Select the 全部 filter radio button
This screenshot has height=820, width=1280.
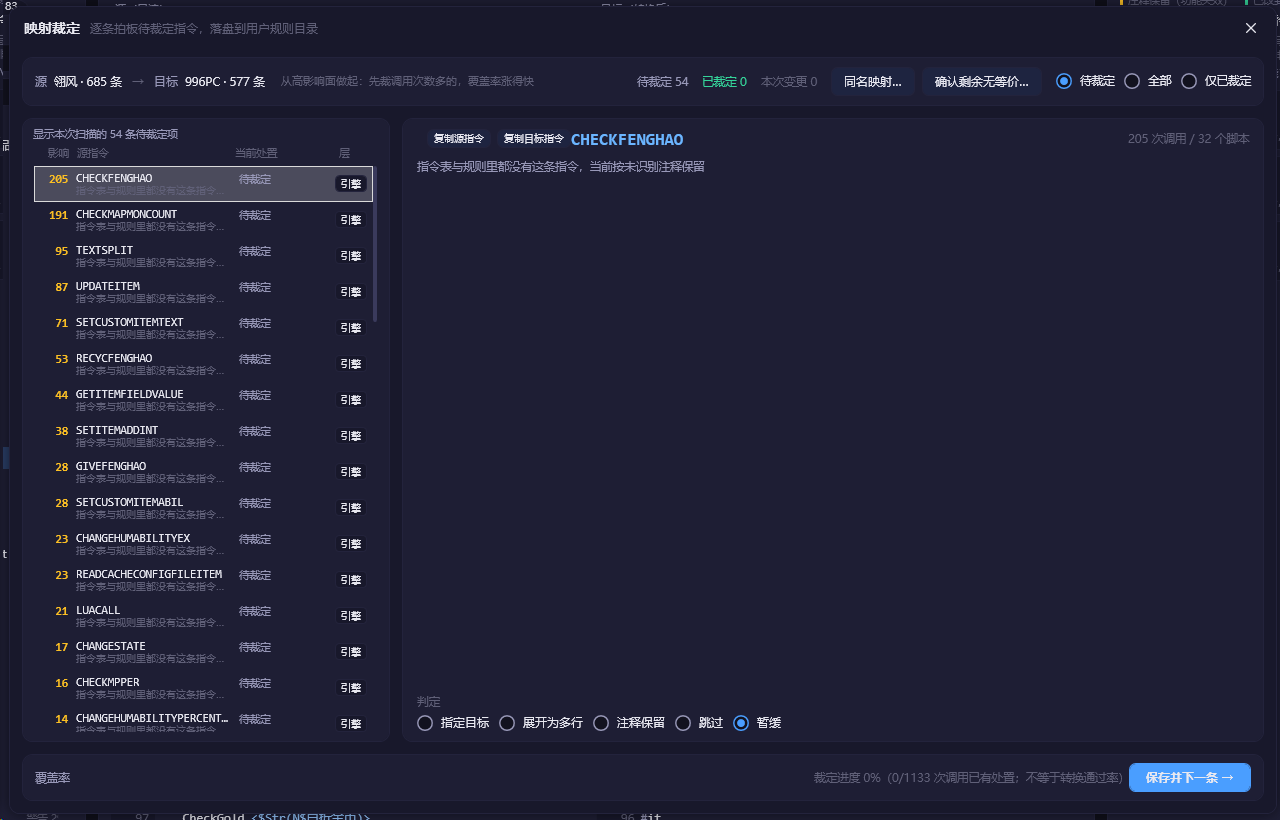tap(1132, 81)
